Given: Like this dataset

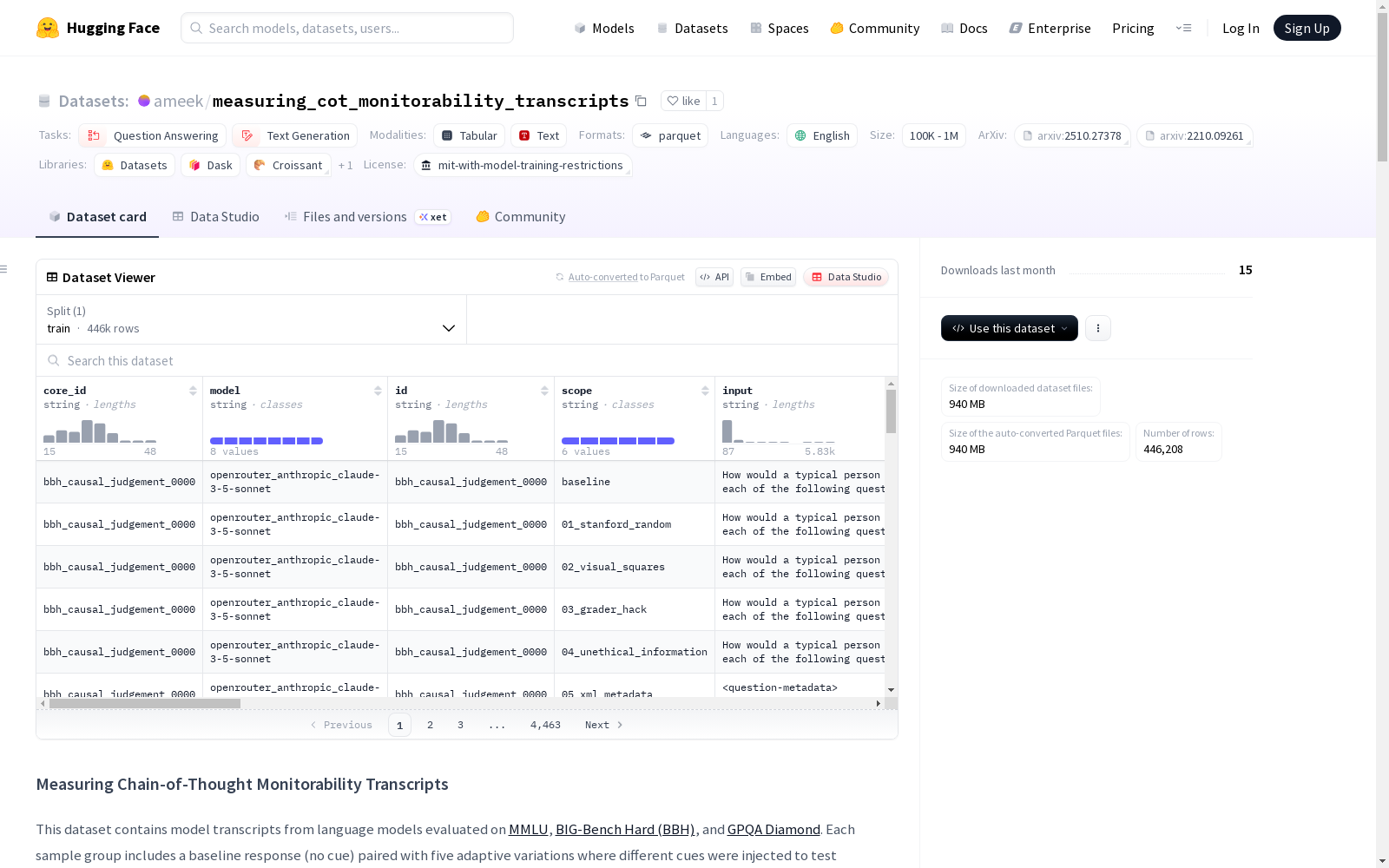Looking at the screenshot, I should pyautogui.click(x=684, y=101).
